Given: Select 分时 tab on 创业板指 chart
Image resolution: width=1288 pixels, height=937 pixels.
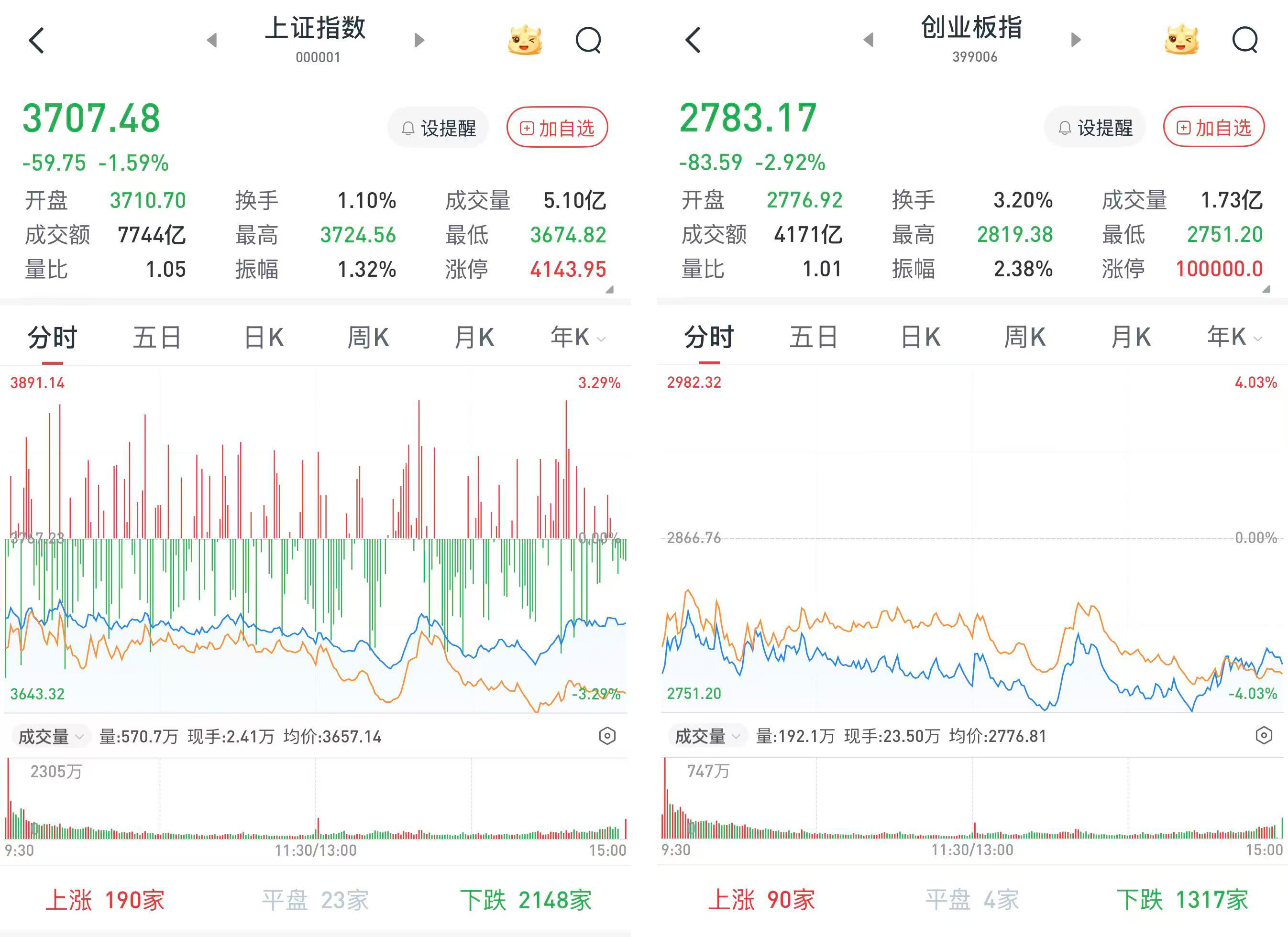Looking at the screenshot, I should pyautogui.click(x=709, y=337).
